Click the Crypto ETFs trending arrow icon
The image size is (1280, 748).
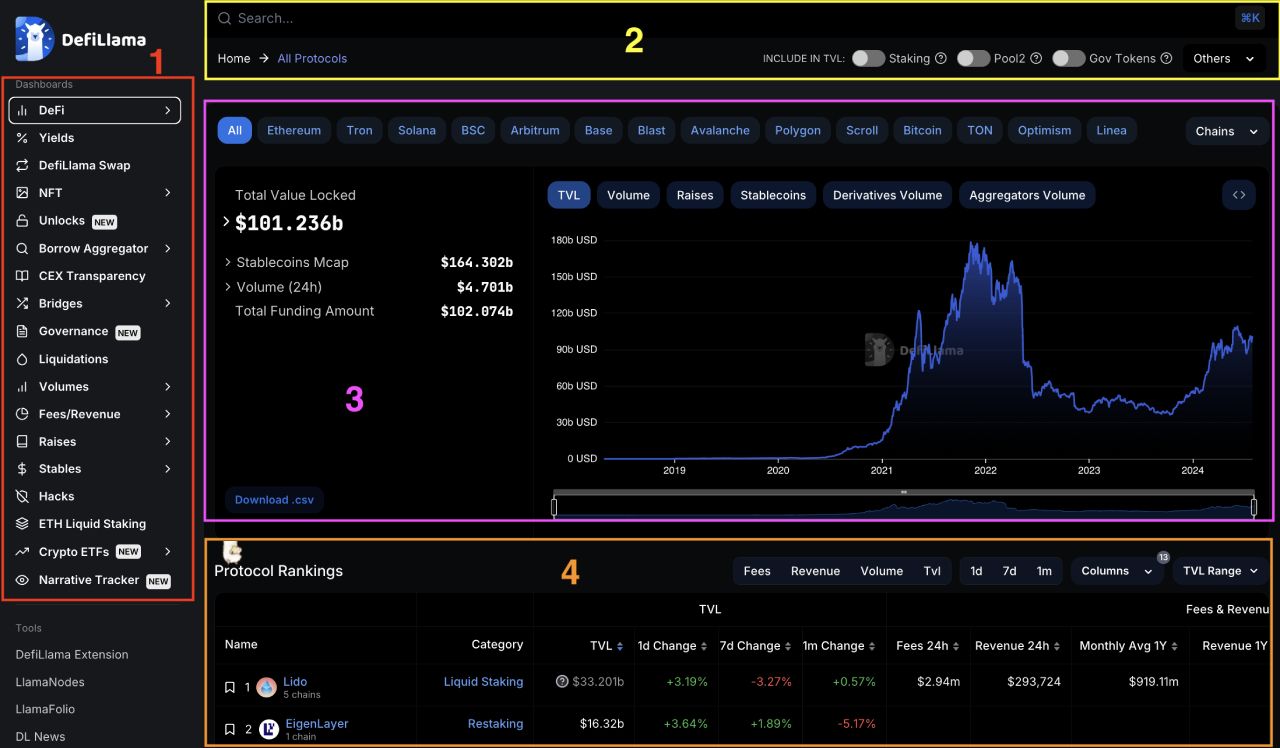[22, 551]
